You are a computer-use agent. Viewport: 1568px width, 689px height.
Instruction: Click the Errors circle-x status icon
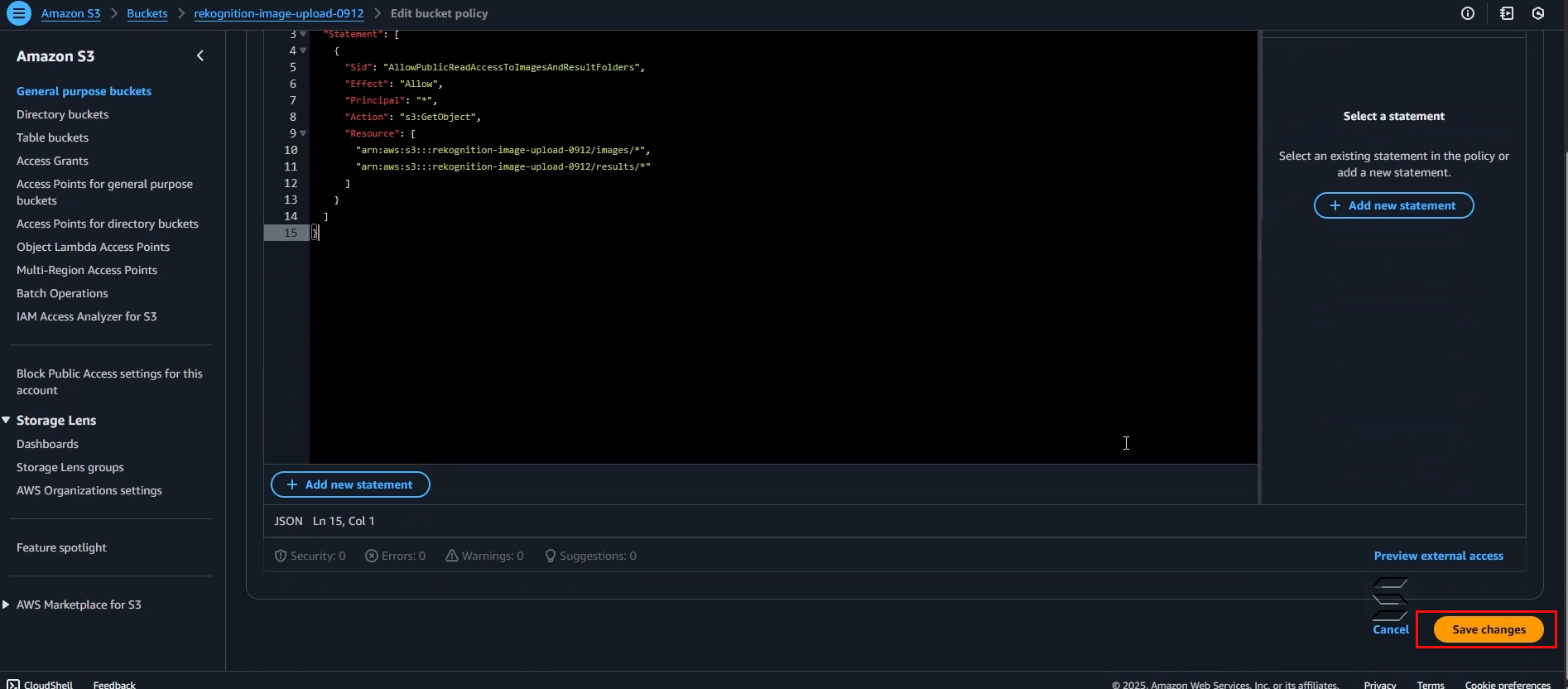tap(372, 556)
